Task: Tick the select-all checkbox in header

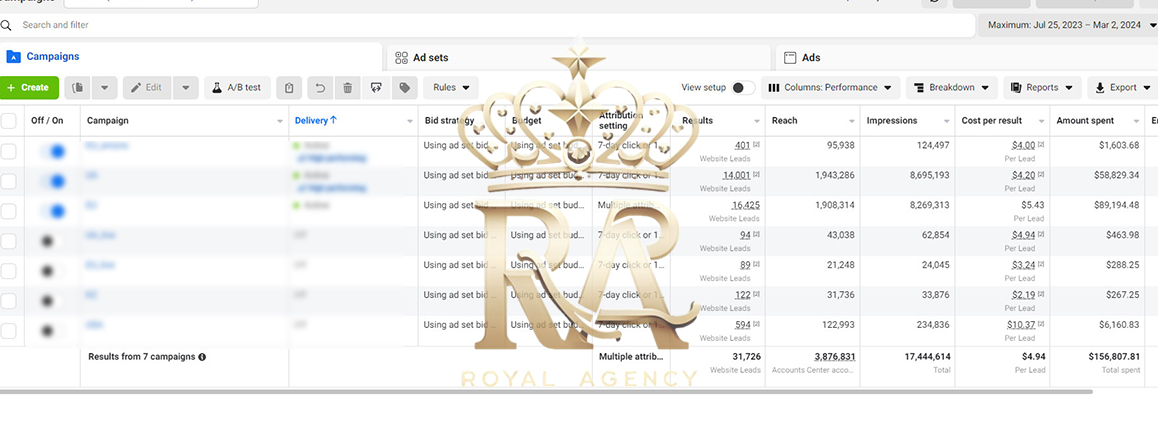Action: tap(8, 120)
